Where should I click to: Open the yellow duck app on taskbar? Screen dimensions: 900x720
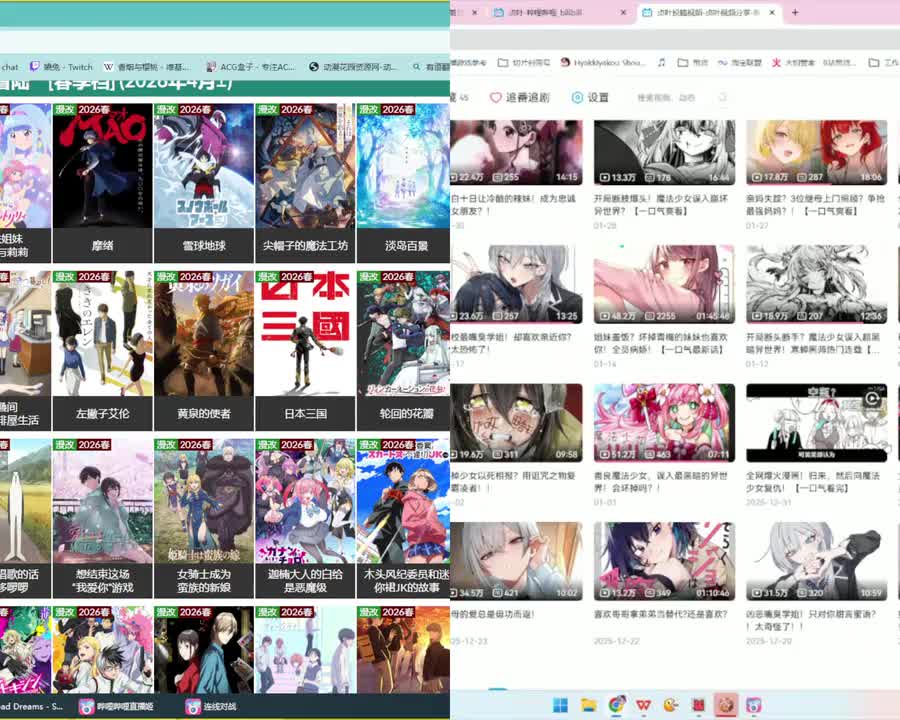pos(671,704)
